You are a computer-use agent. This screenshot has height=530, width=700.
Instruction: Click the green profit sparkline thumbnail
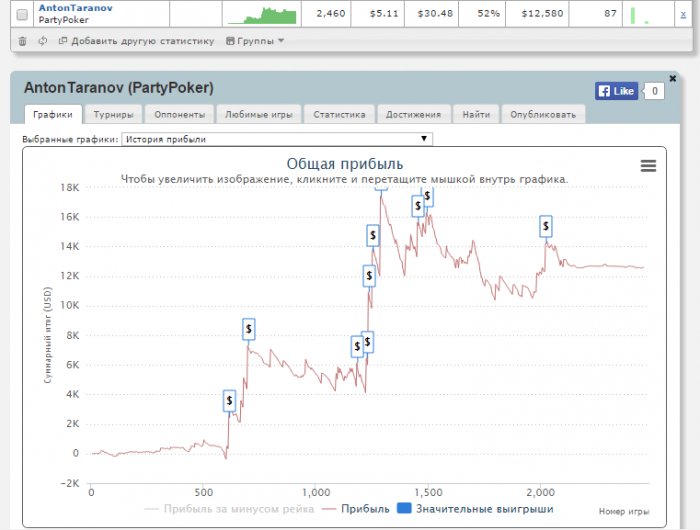pos(262,15)
